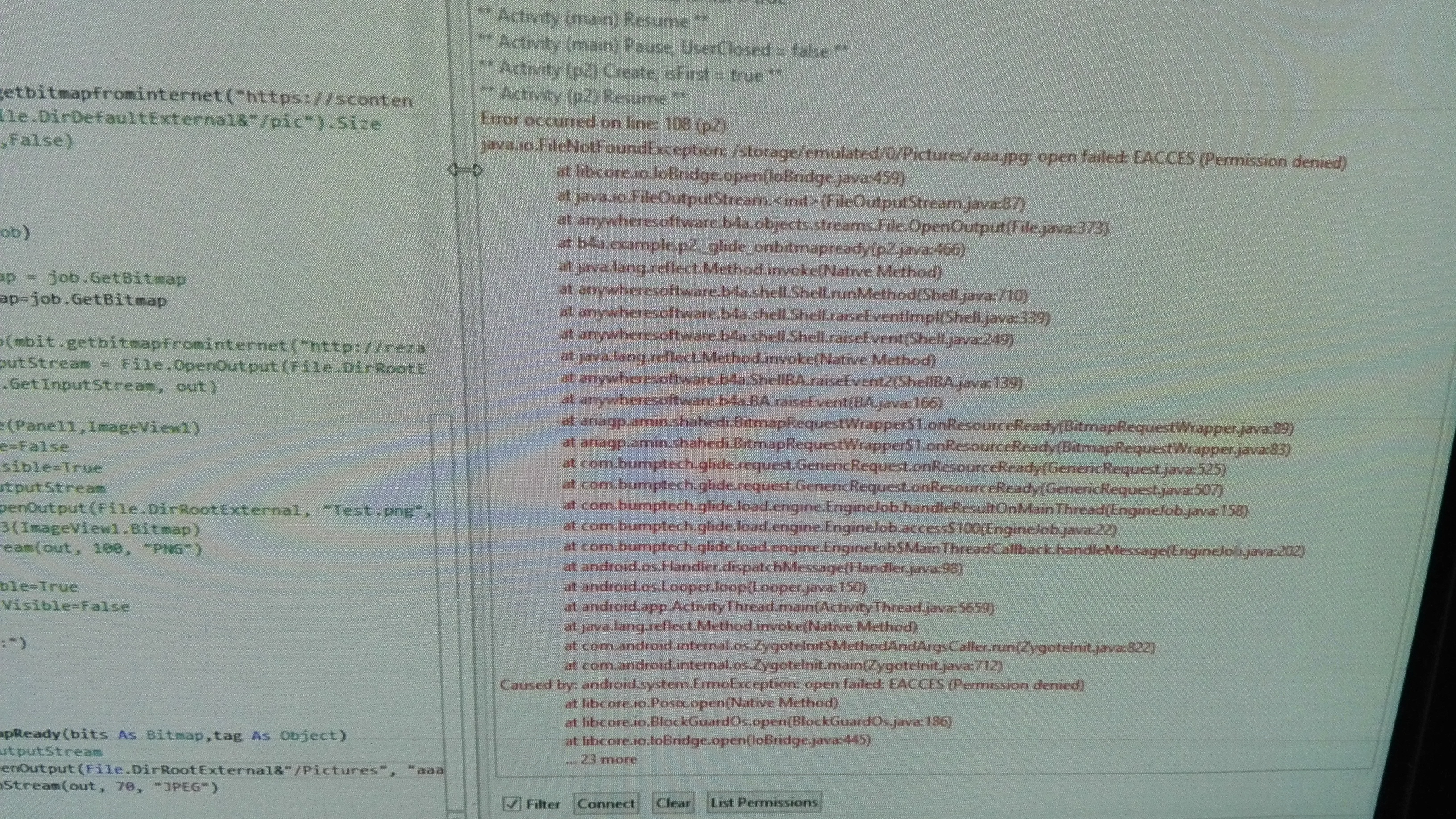The image size is (1456, 819).
Task: Click the 'Test.png' string in code
Action: [373, 510]
